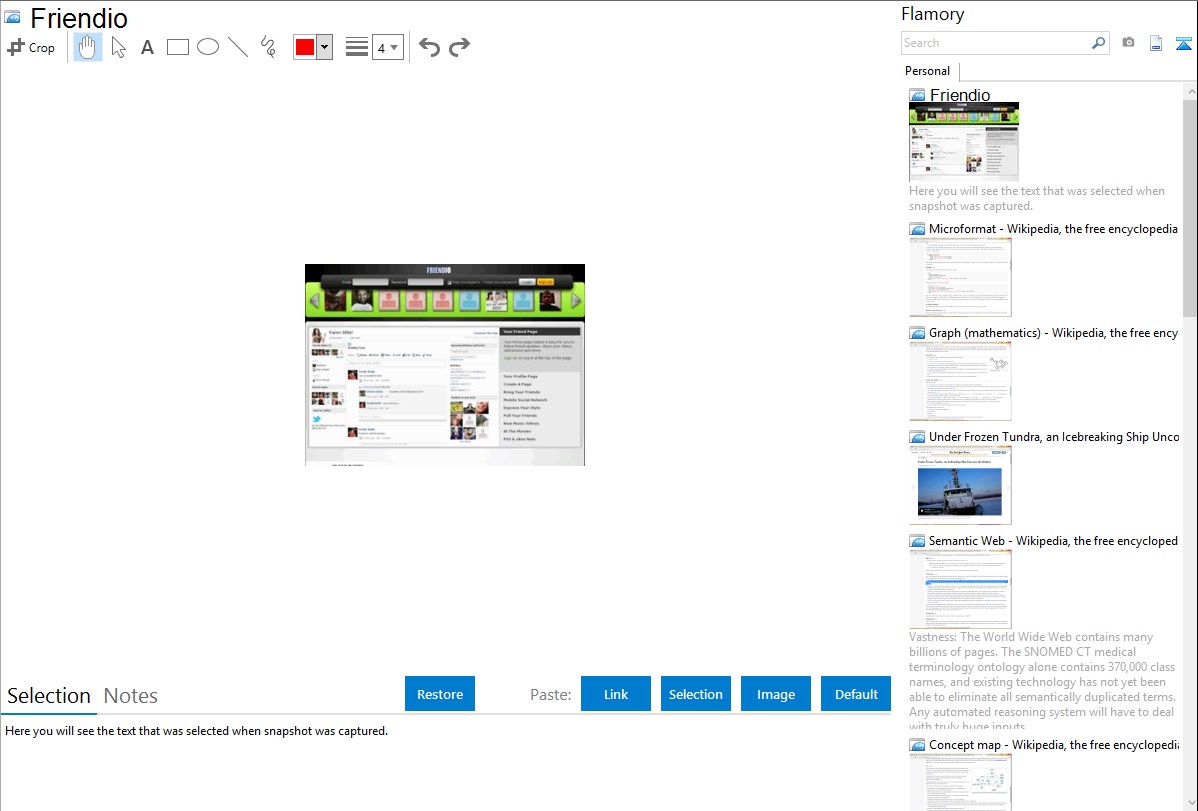
Task: Select the Microformat - Wikipedia list title
Action: click(1053, 229)
